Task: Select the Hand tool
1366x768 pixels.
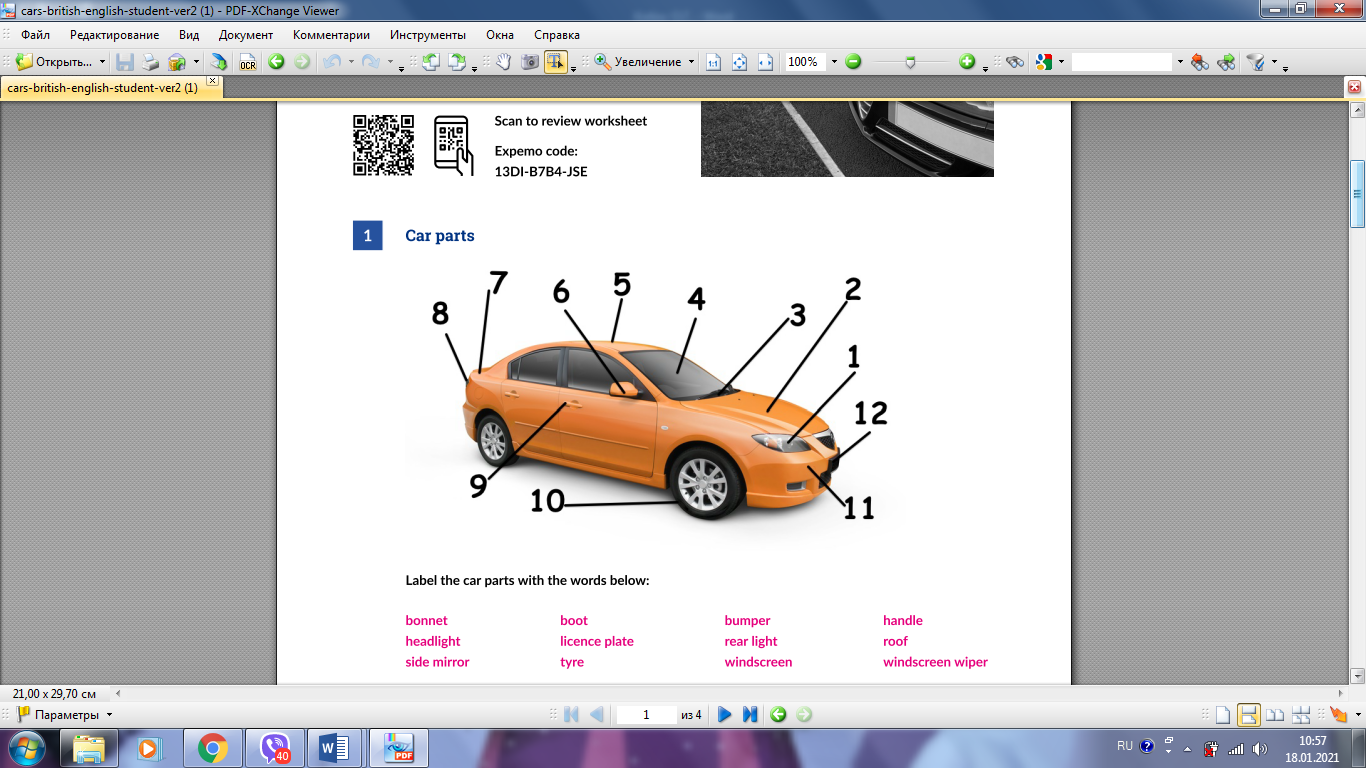Action: [x=503, y=62]
